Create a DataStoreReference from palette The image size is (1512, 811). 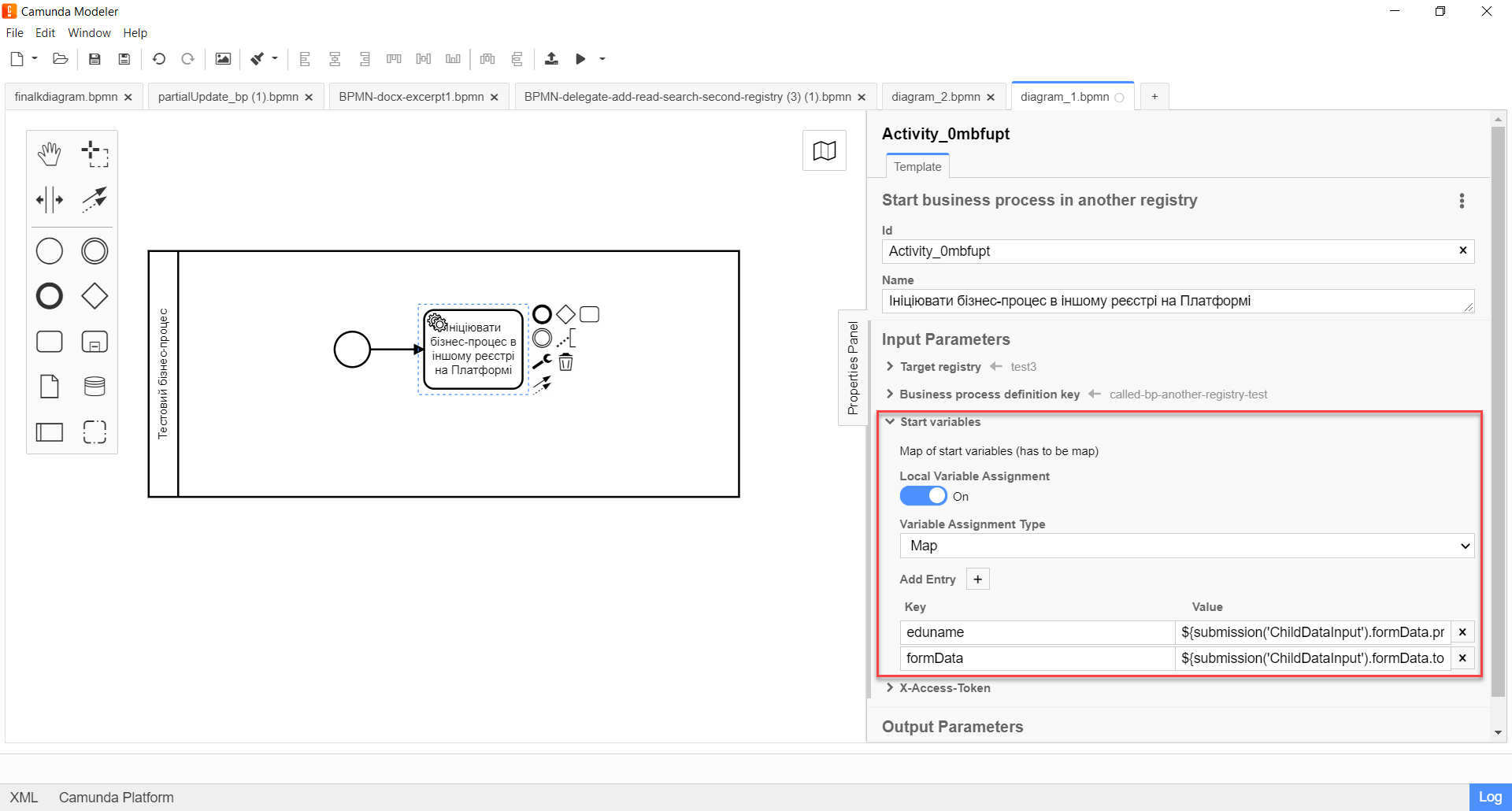pyautogui.click(x=94, y=386)
